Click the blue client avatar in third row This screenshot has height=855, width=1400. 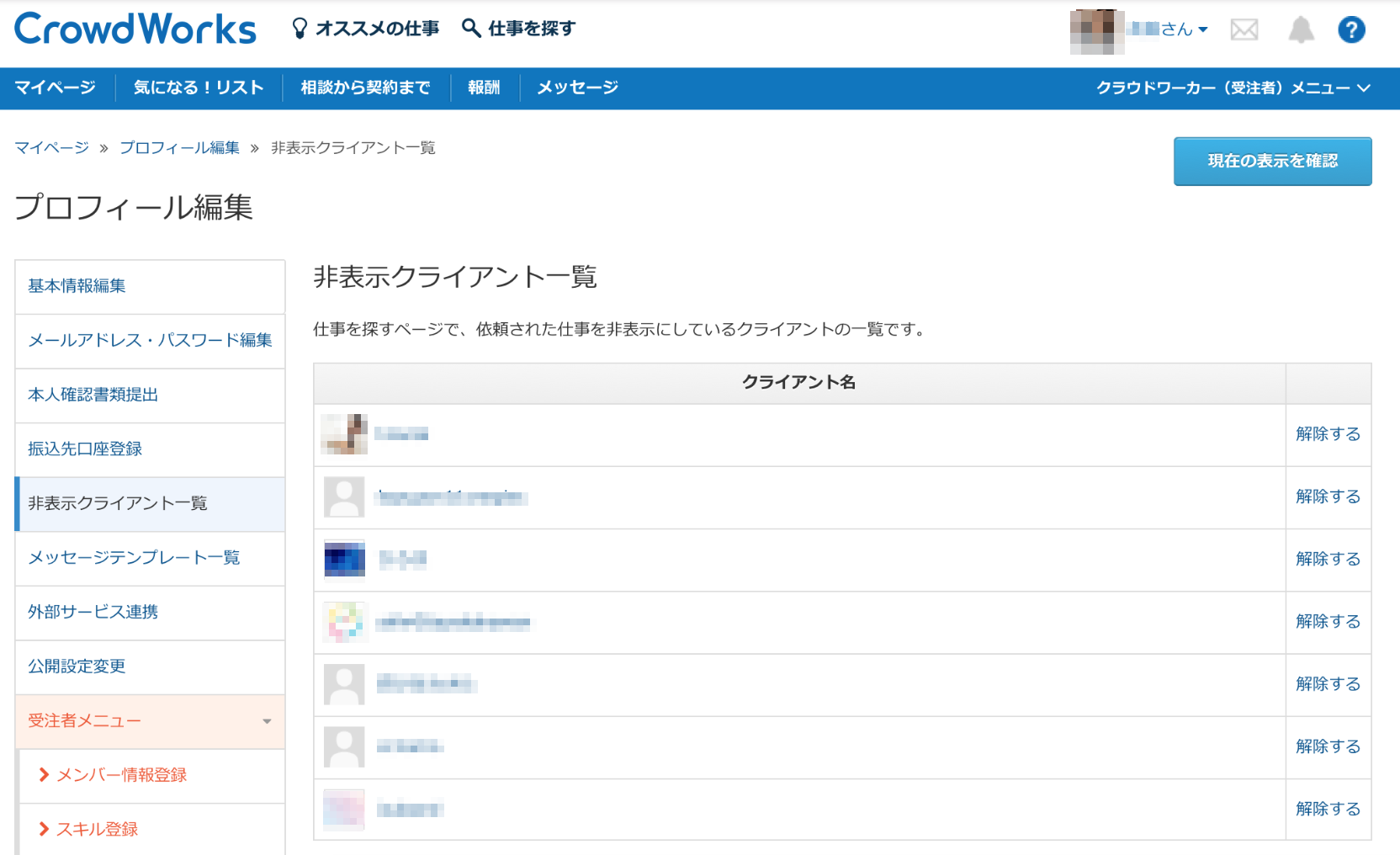[x=344, y=560]
